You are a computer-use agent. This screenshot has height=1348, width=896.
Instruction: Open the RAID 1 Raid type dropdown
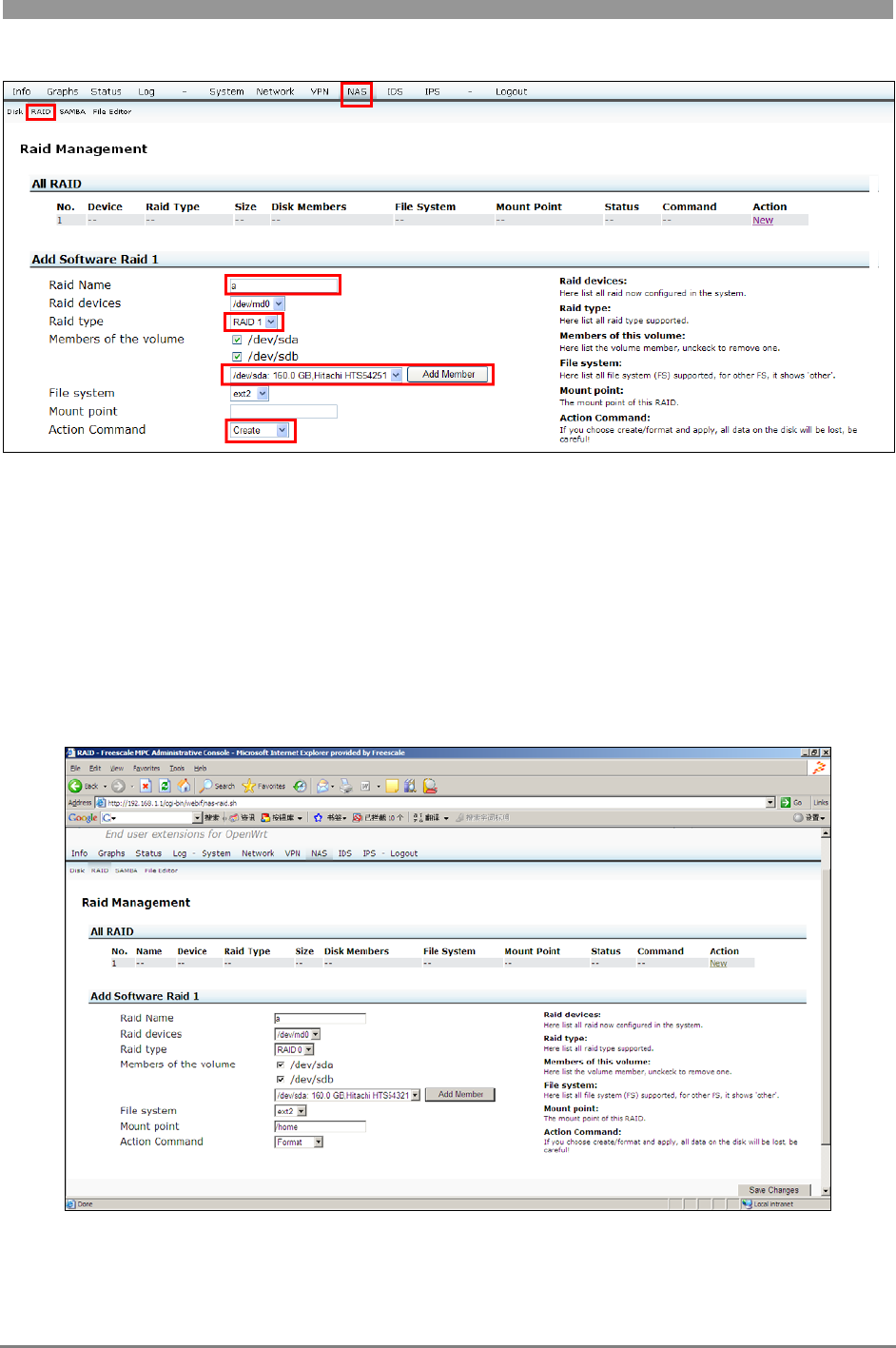tap(254, 322)
